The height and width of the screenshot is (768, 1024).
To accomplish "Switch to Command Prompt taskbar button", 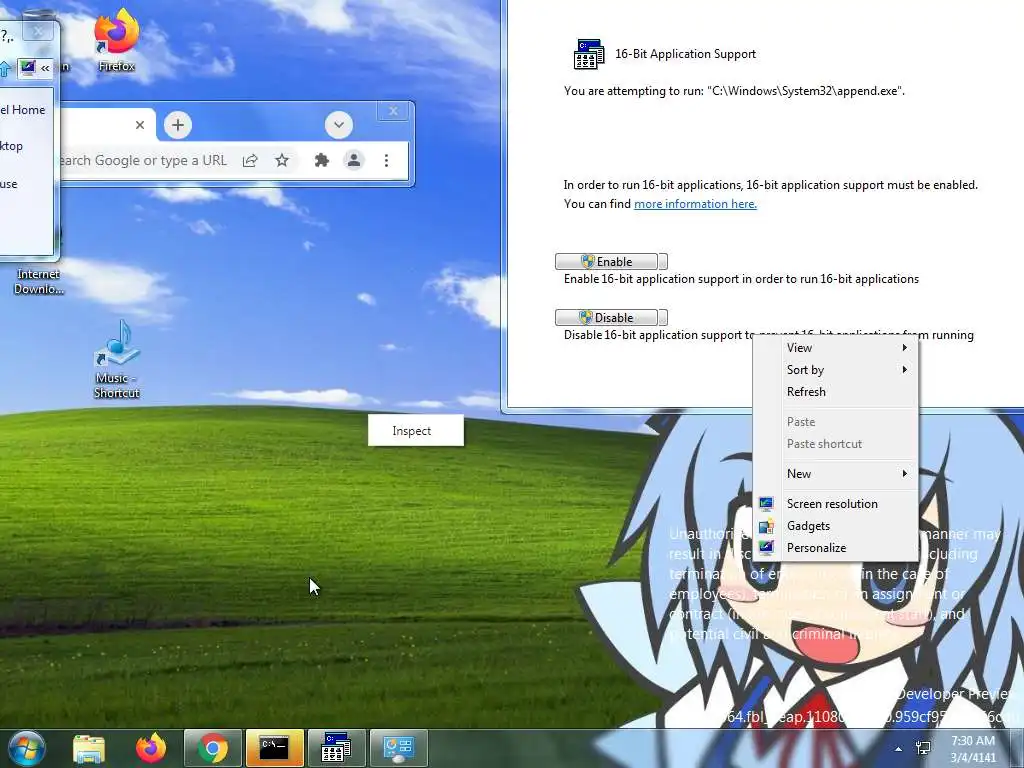I will click(x=275, y=748).
